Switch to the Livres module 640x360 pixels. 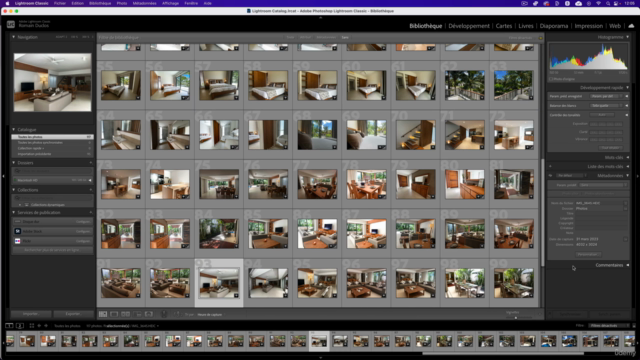click(526, 26)
